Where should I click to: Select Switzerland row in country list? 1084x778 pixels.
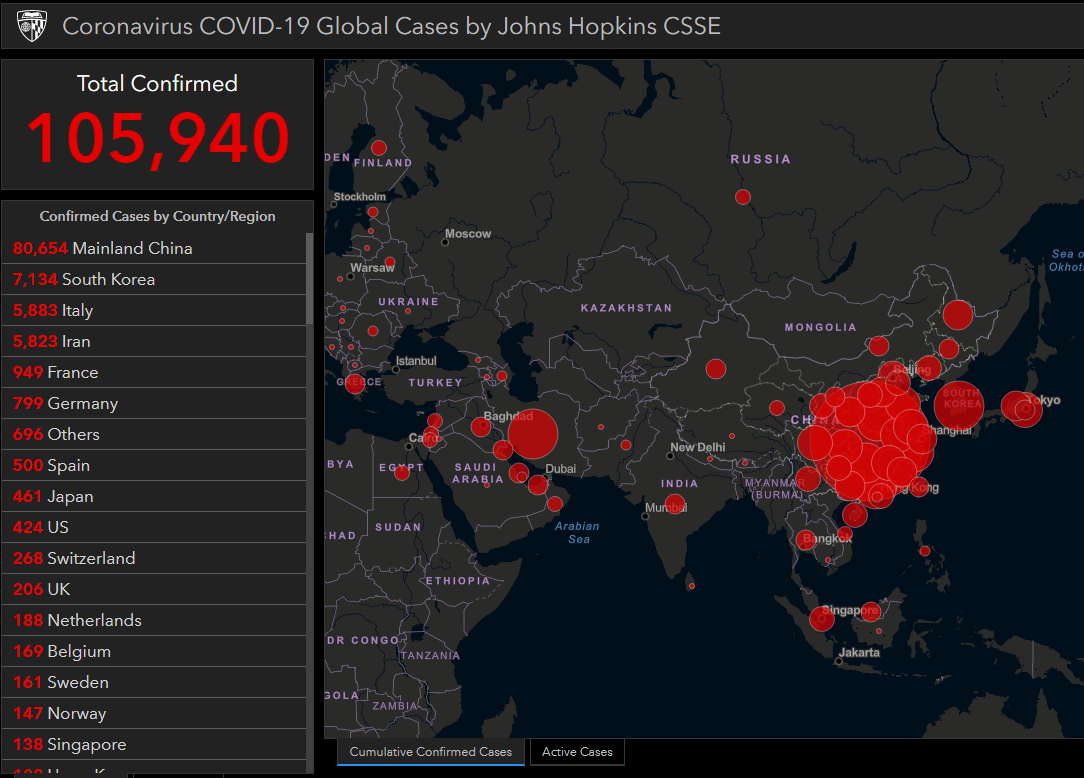(x=154, y=558)
